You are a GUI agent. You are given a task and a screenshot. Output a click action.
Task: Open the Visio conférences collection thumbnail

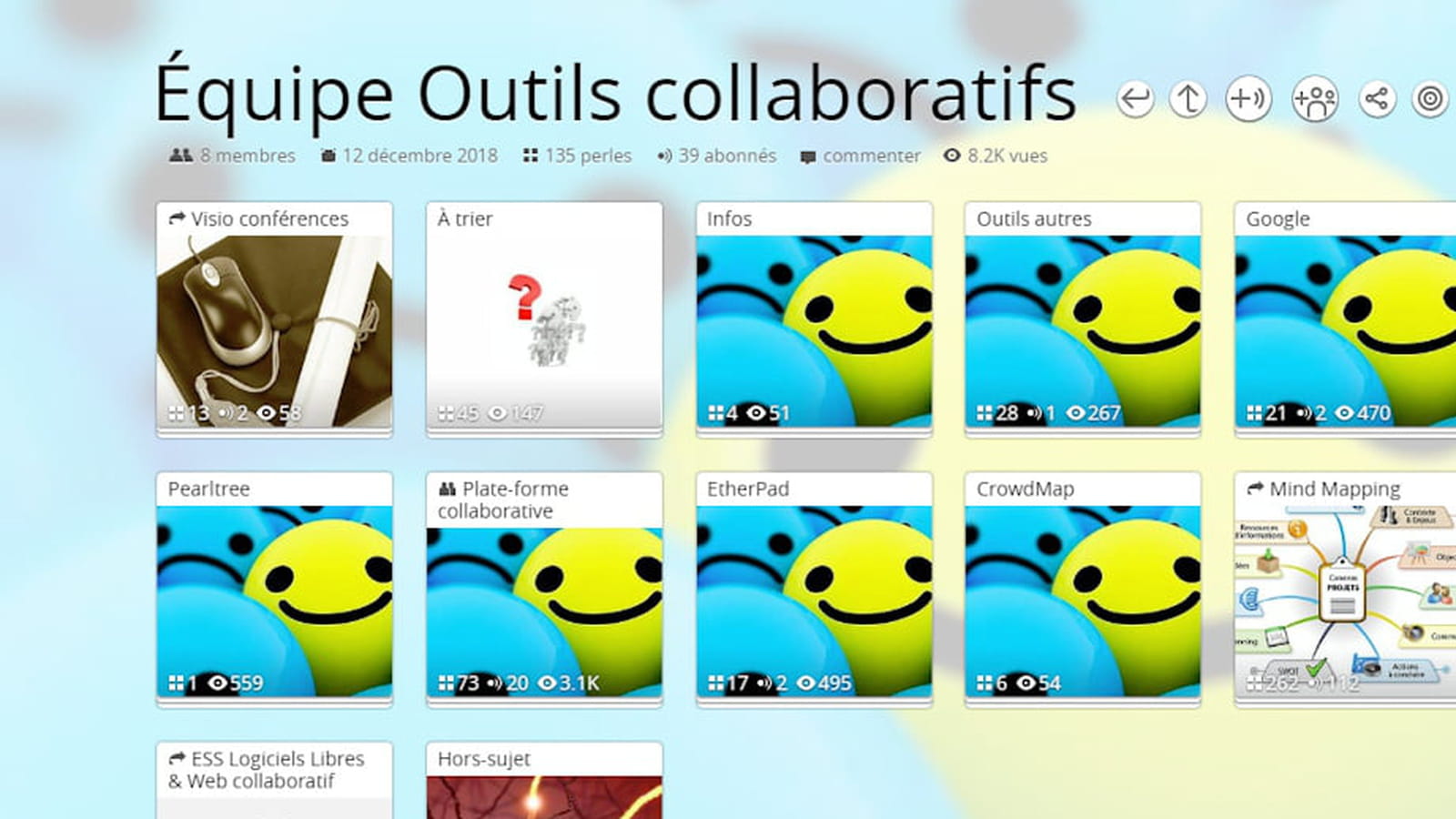pyautogui.click(x=275, y=332)
